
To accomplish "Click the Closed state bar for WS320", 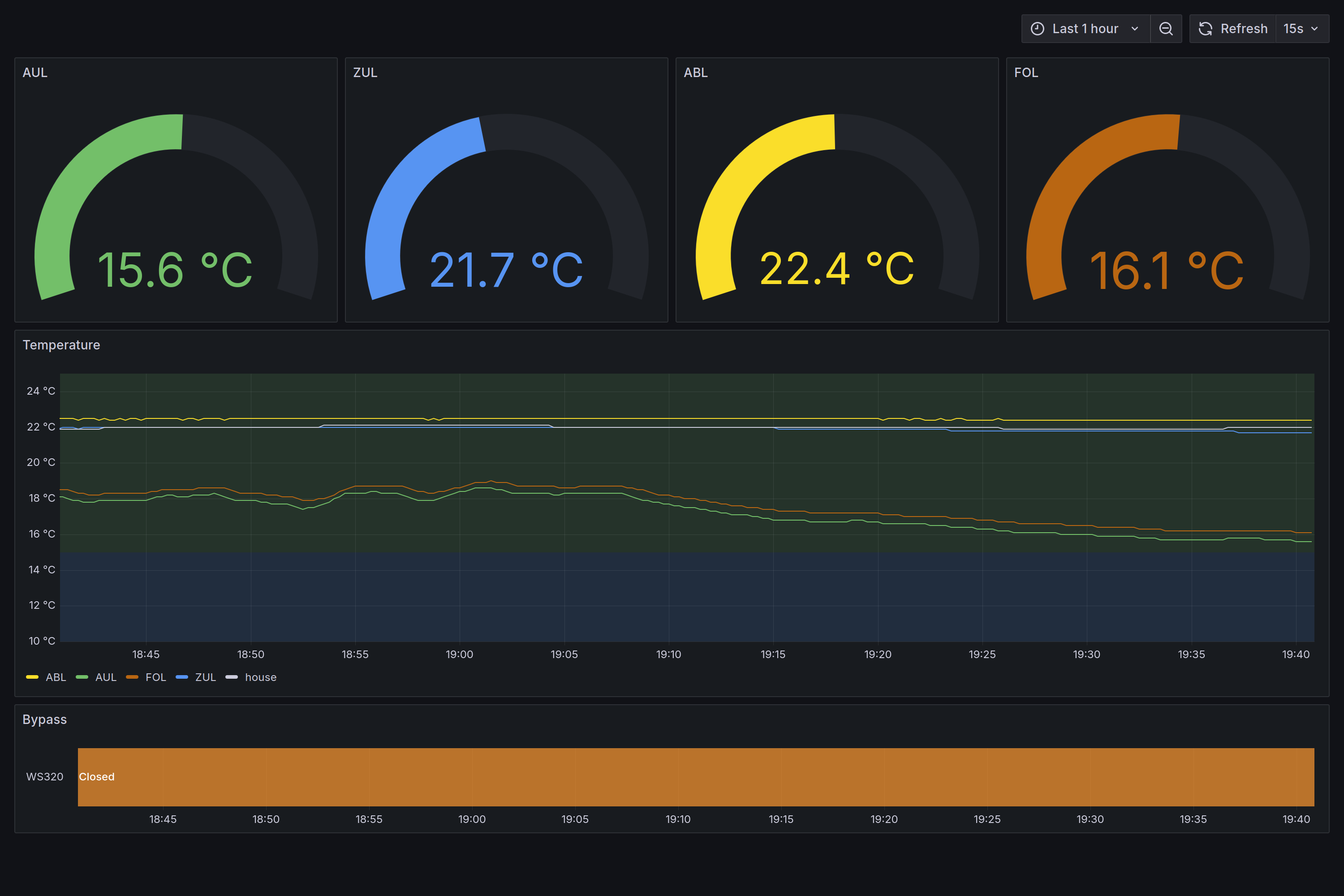I will click(695, 777).
